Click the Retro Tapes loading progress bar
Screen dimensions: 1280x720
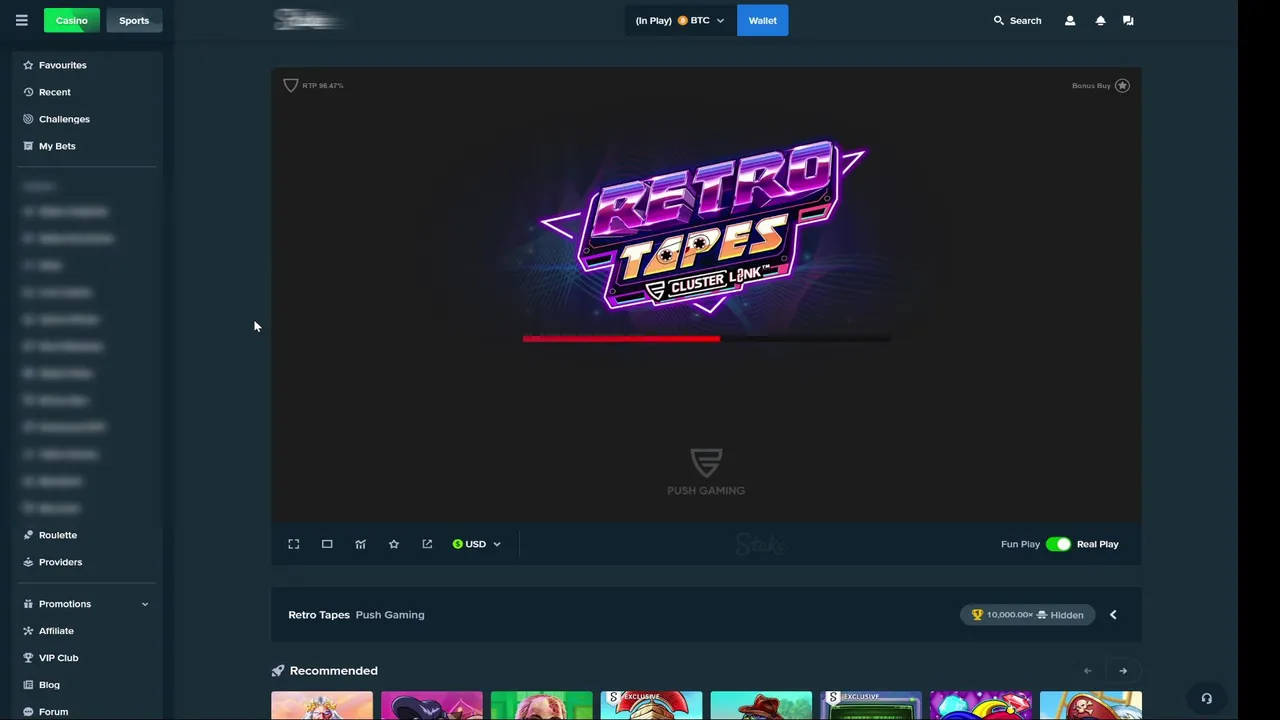pos(706,338)
